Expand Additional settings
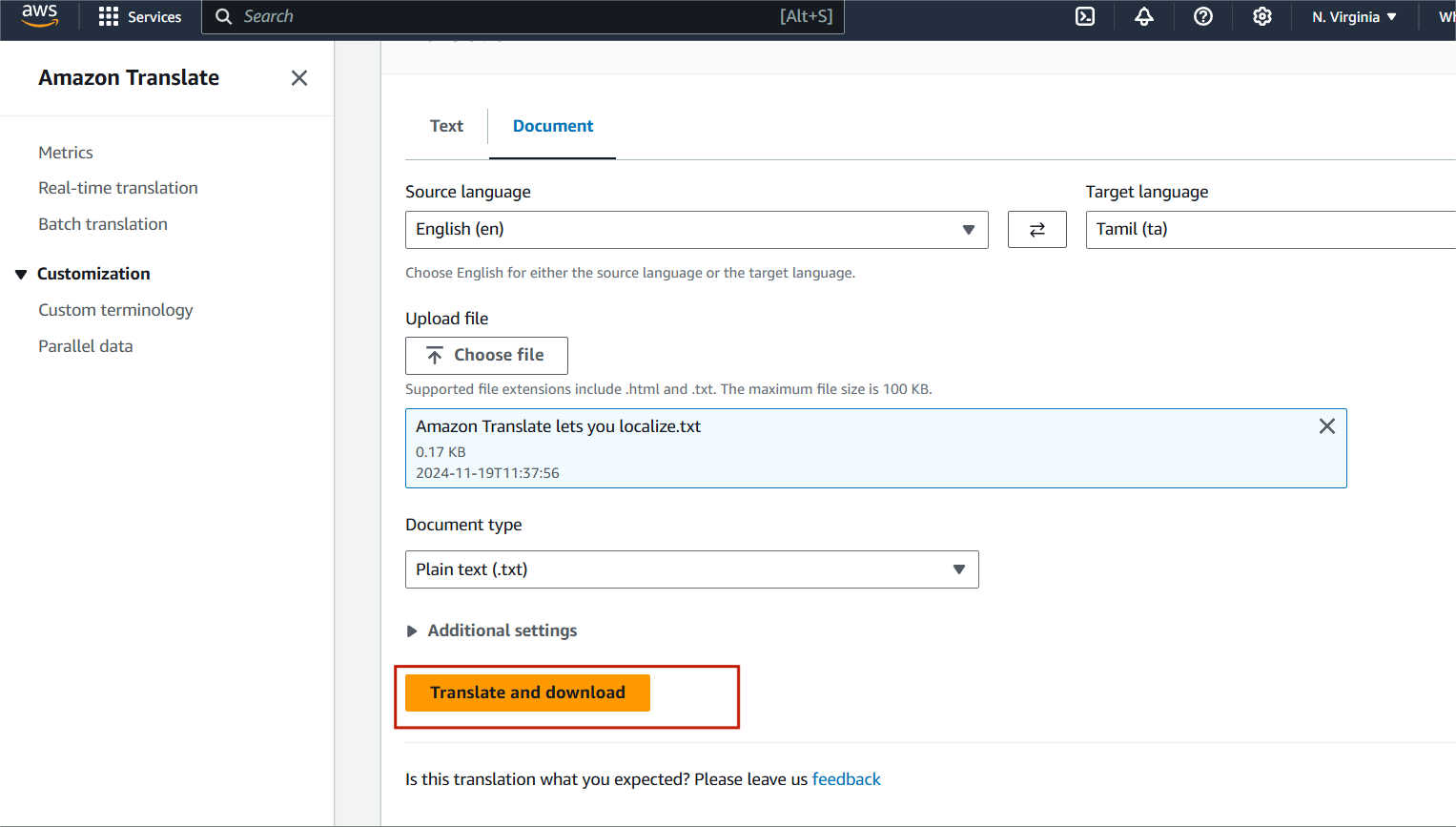1456x827 pixels. click(x=492, y=631)
